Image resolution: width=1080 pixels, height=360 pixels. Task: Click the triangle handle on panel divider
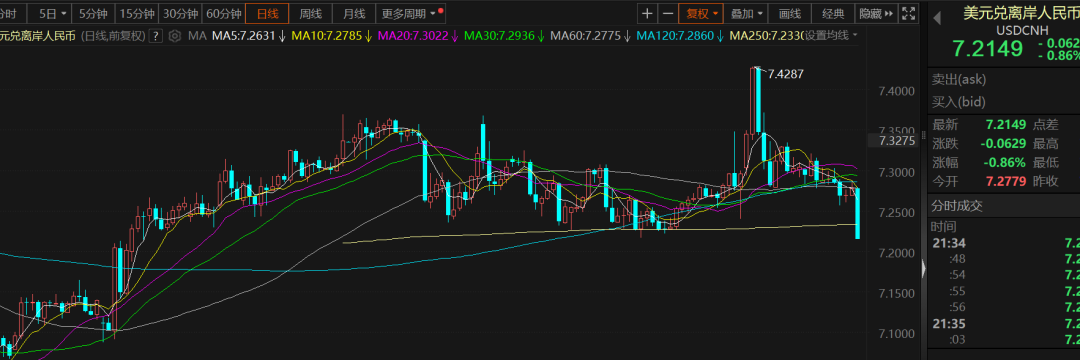924,268
